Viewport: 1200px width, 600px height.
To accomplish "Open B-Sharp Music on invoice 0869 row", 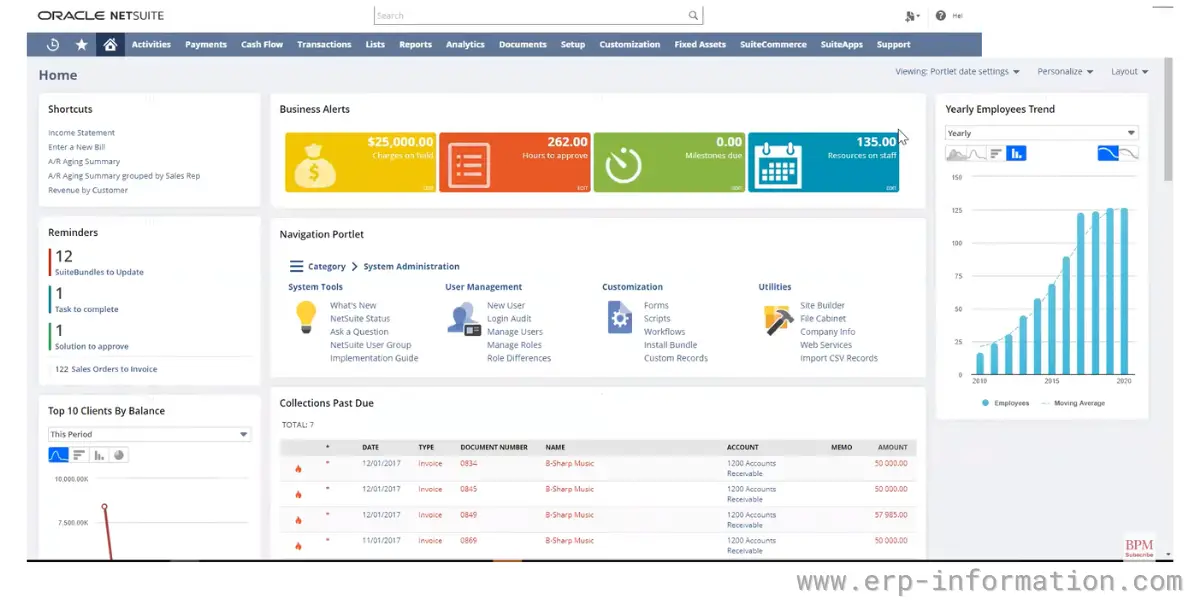I will pos(570,541).
